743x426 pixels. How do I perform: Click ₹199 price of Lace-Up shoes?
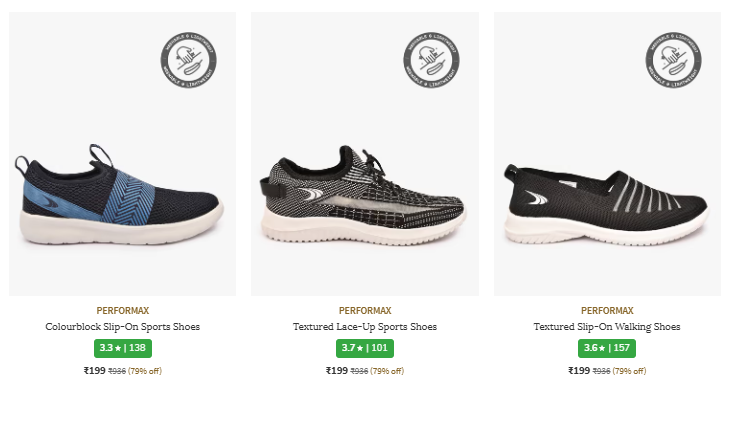click(337, 371)
